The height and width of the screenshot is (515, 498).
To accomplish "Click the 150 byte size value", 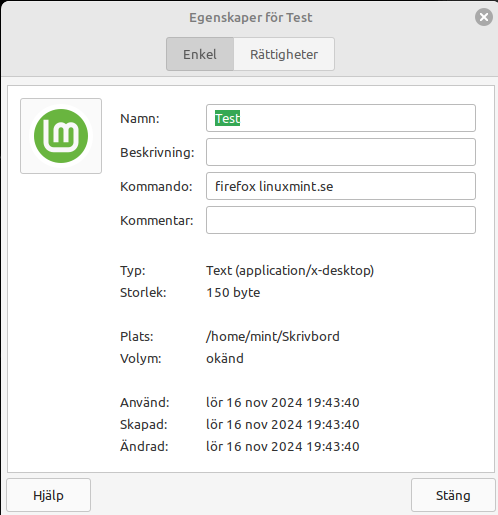I will tap(233, 292).
